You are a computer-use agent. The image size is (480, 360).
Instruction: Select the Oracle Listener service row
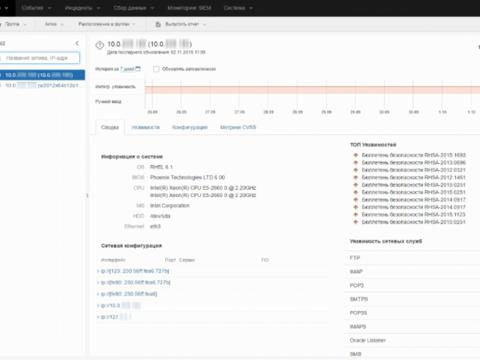[x=412, y=340]
